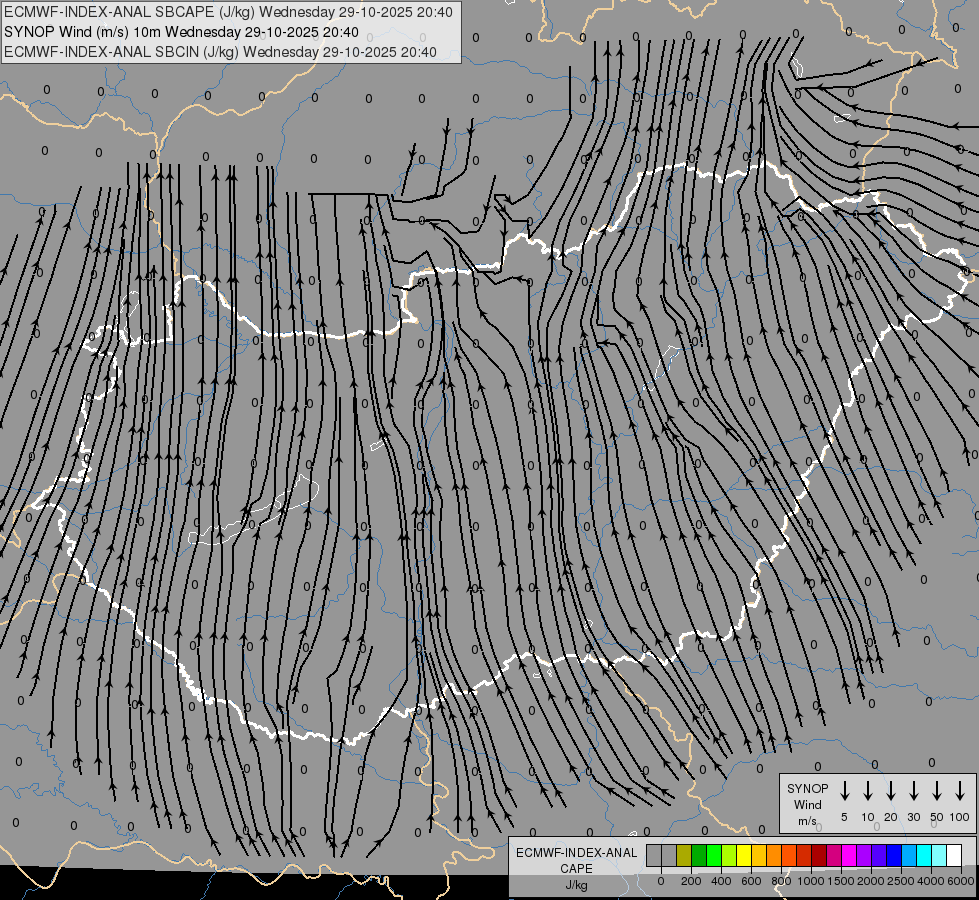Screen dimensions: 979x900
Task: Click the 'CAPE' word in the color legend
Action: [576, 869]
